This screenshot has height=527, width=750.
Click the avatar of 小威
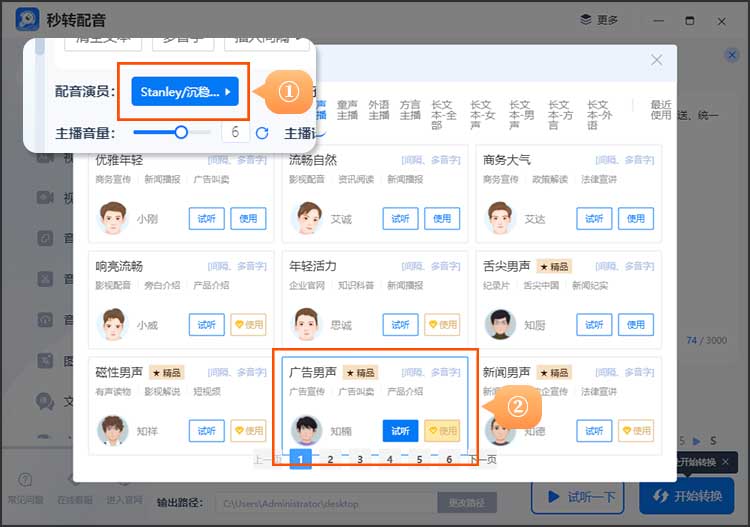[x=113, y=324]
